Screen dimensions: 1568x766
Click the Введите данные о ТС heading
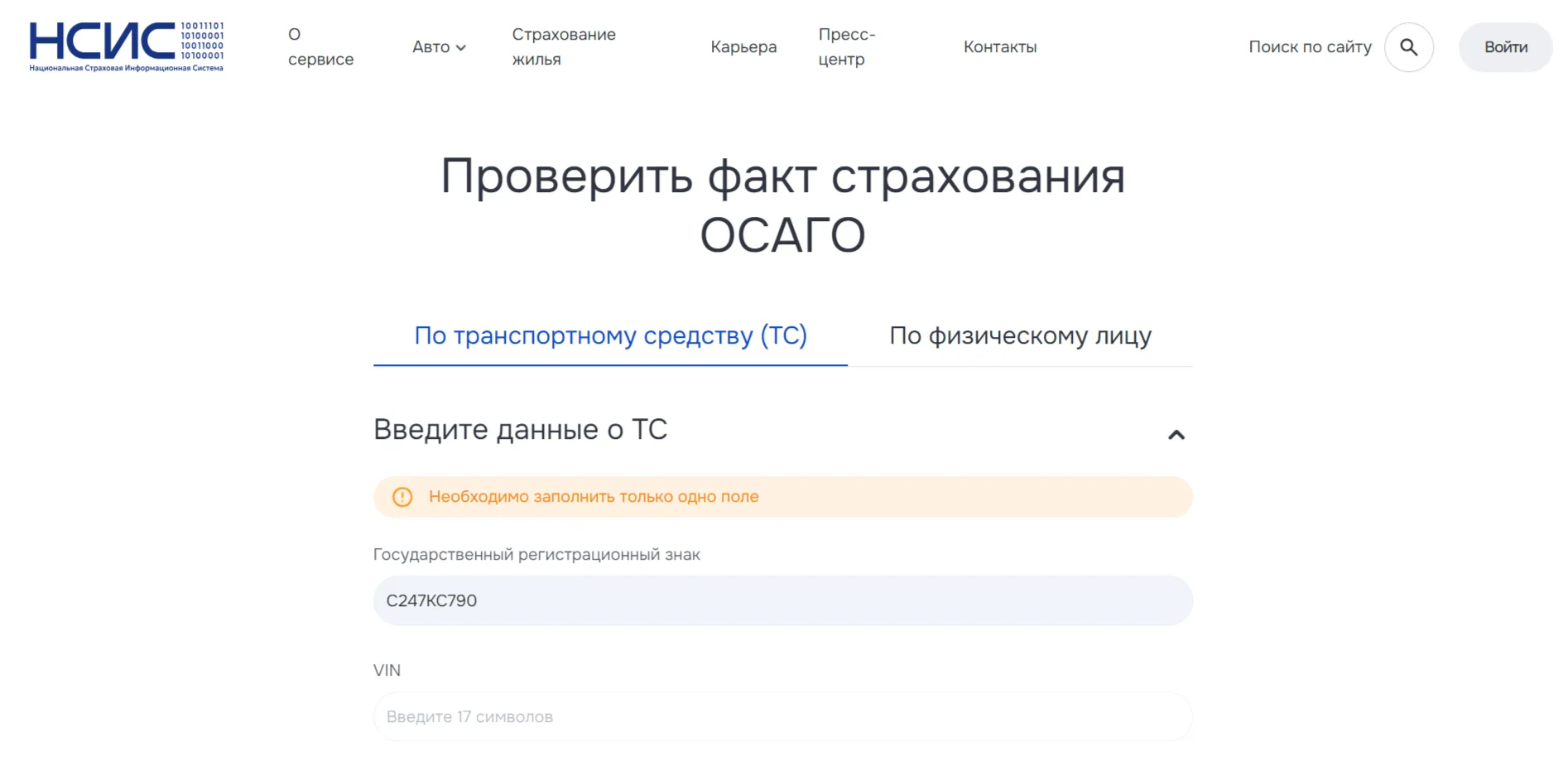tap(520, 430)
